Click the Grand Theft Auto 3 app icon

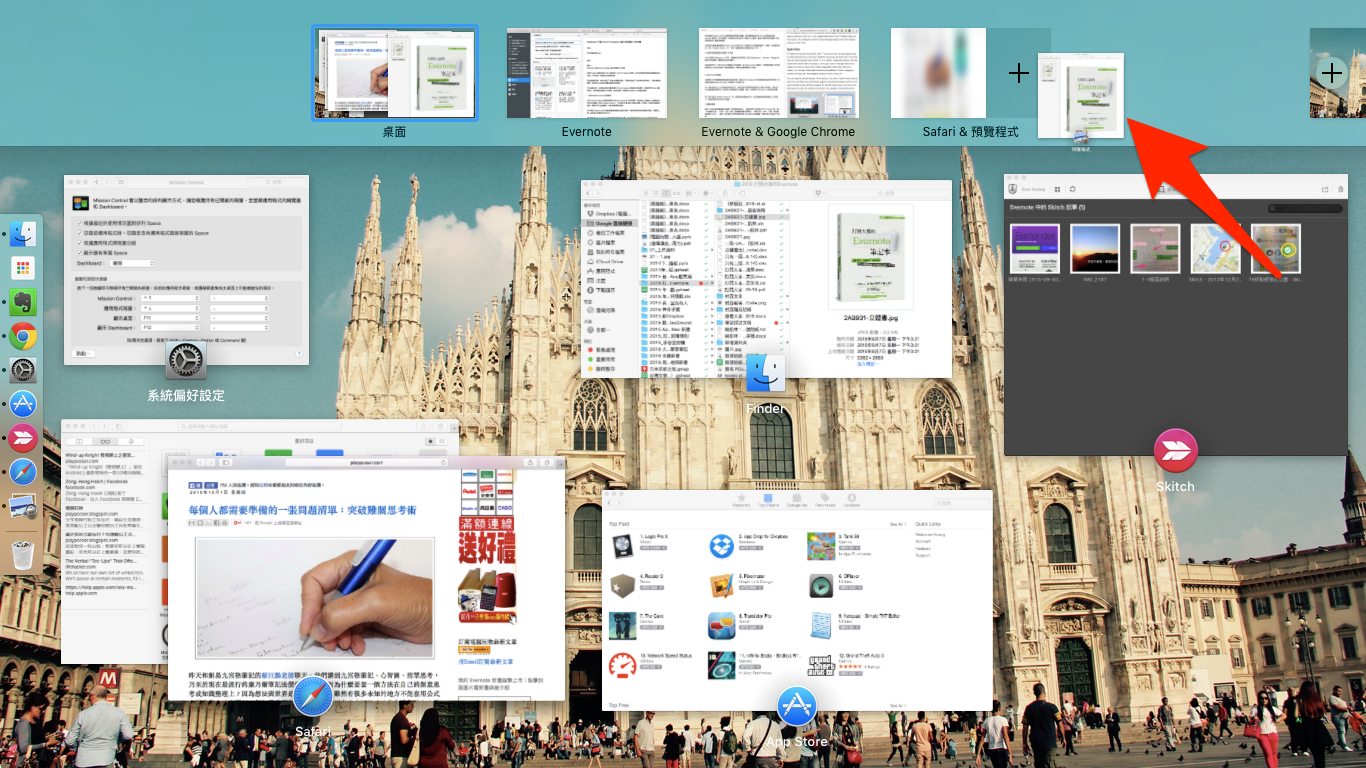click(x=821, y=665)
